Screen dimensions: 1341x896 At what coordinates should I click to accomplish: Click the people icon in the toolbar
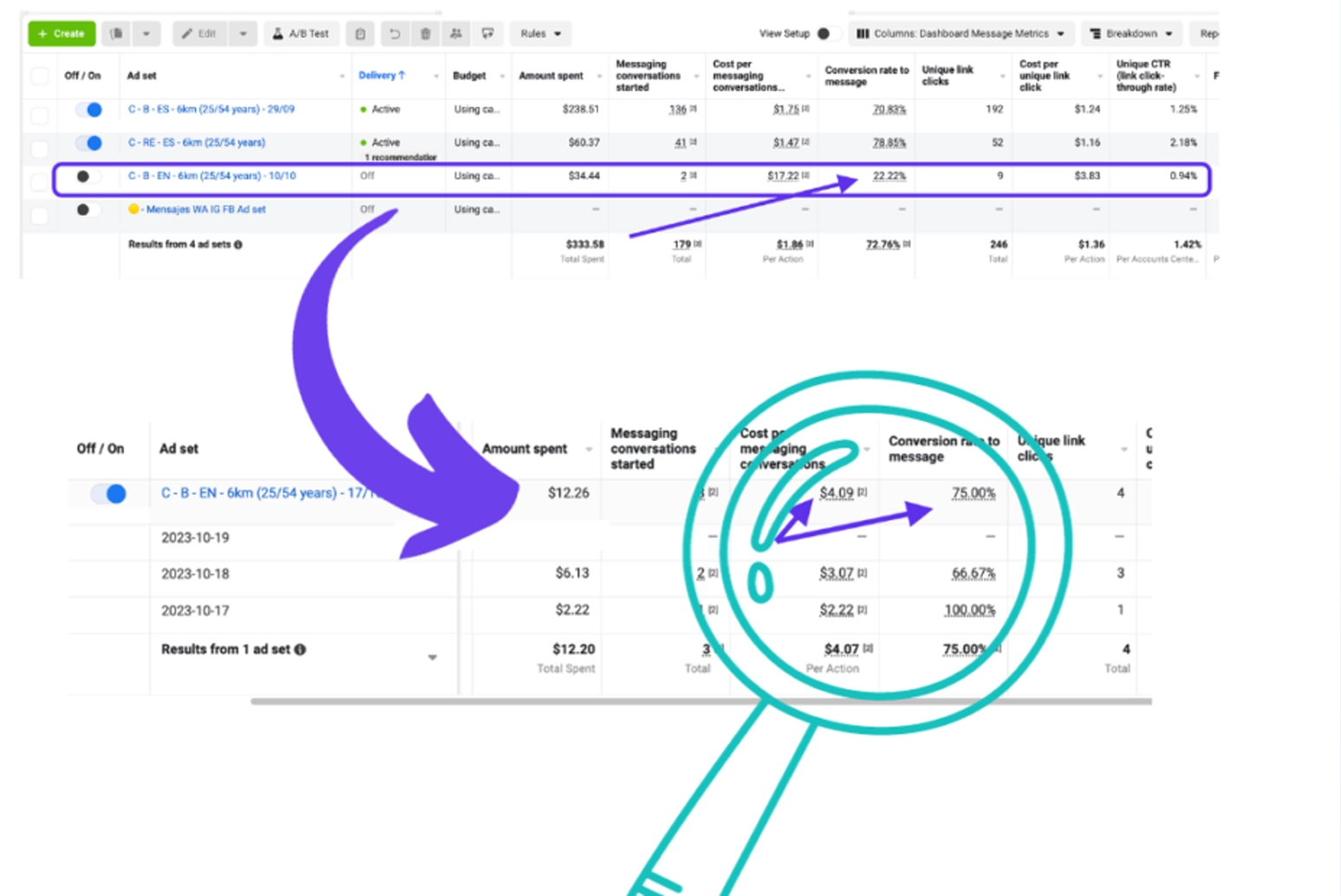pyautogui.click(x=456, y=34)
